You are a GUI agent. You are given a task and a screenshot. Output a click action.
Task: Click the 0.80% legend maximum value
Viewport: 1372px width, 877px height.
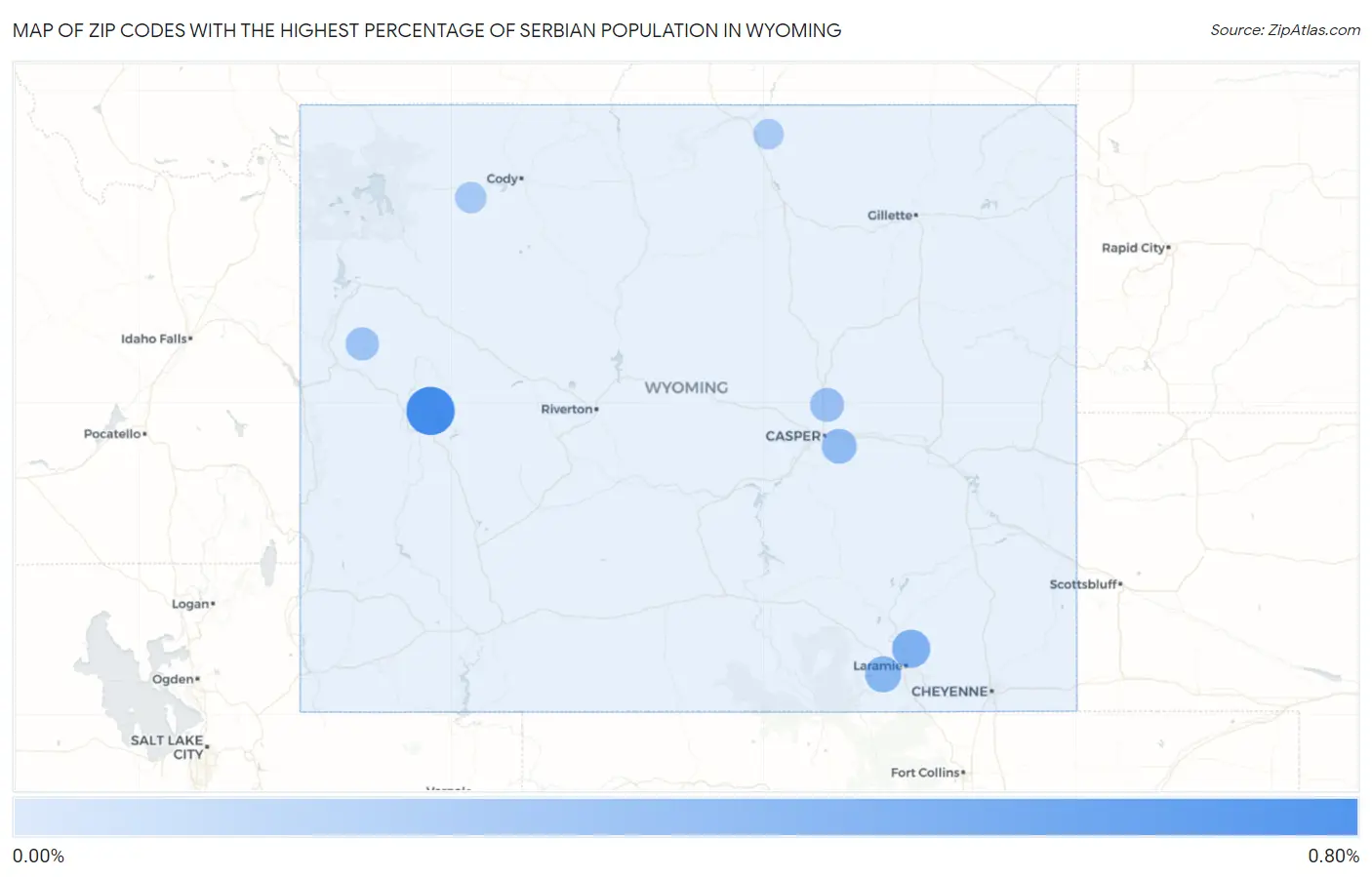(1333, 856)
